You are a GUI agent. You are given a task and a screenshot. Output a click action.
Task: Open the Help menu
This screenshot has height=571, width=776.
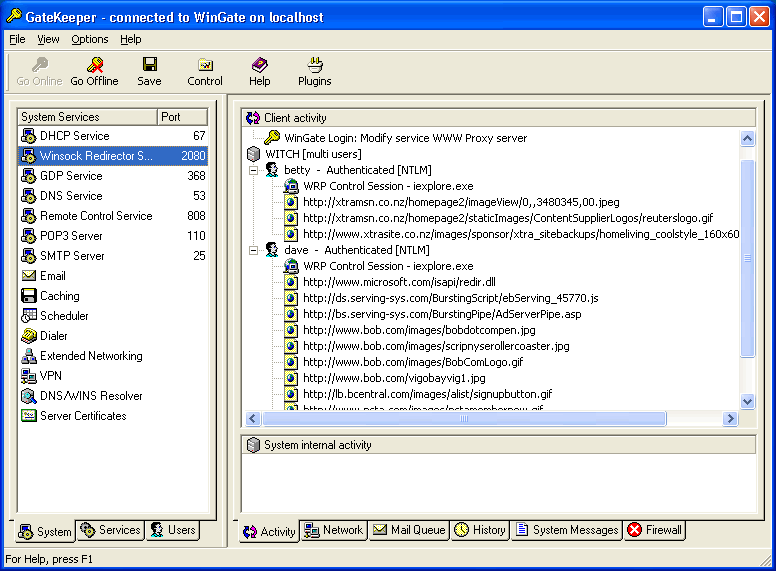[131, 39]
